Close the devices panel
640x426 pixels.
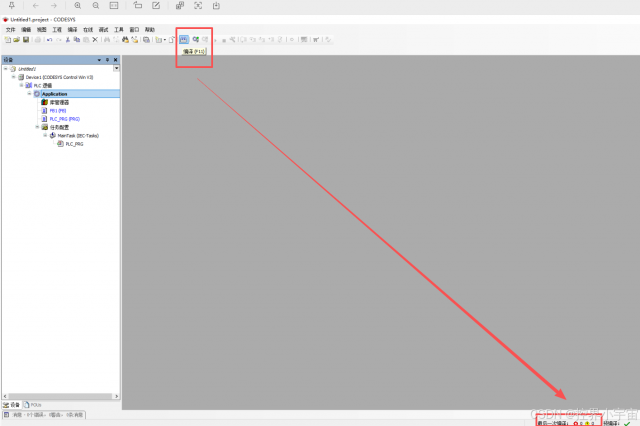[x=116, y=60]
